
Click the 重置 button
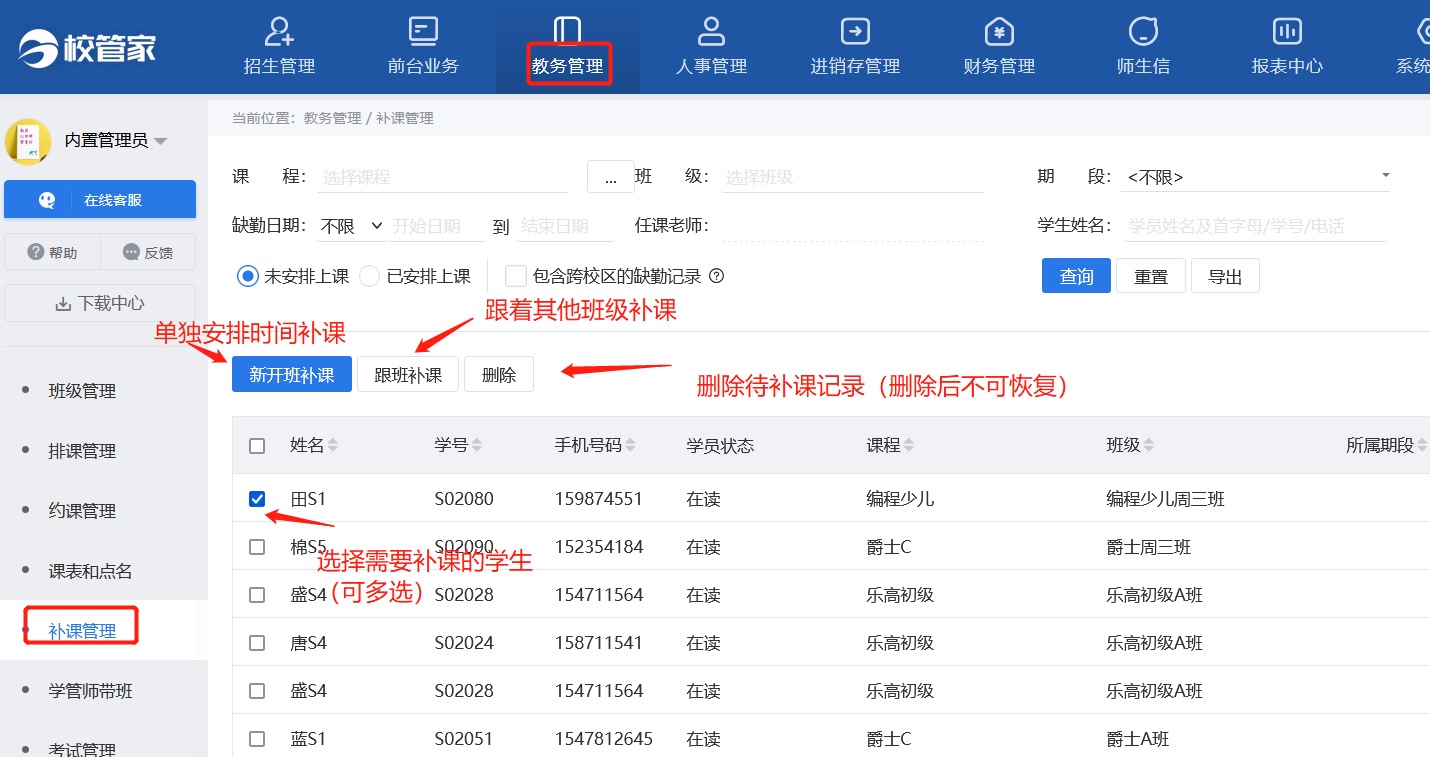1151,276
